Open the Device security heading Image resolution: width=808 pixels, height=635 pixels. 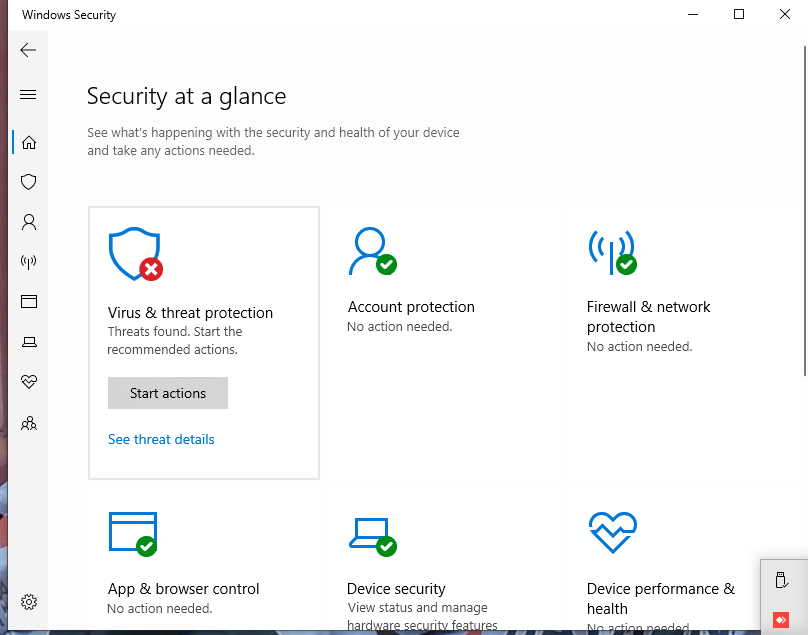[x=396, y=589]
